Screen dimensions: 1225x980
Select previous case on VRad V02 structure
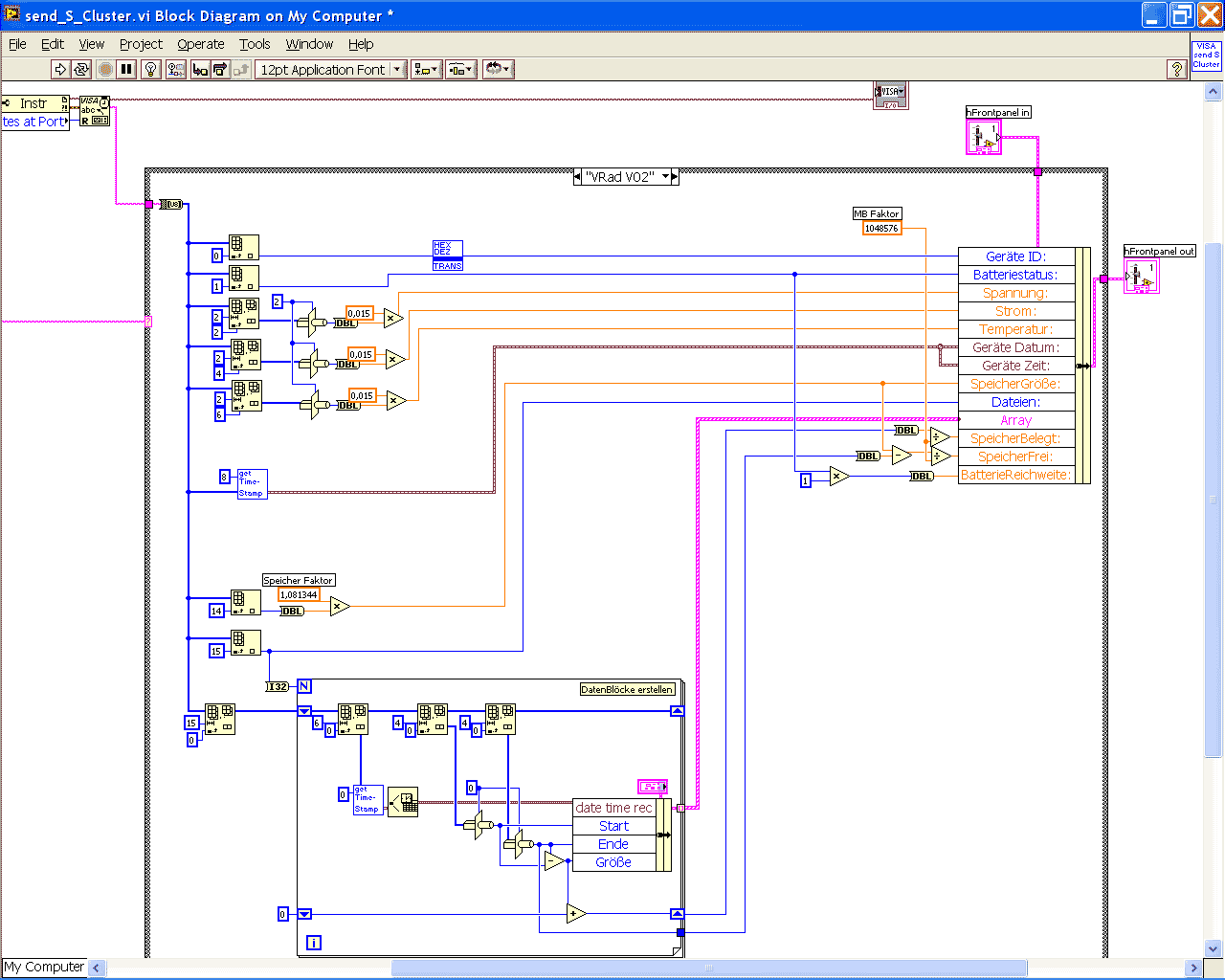click(577, 177)
